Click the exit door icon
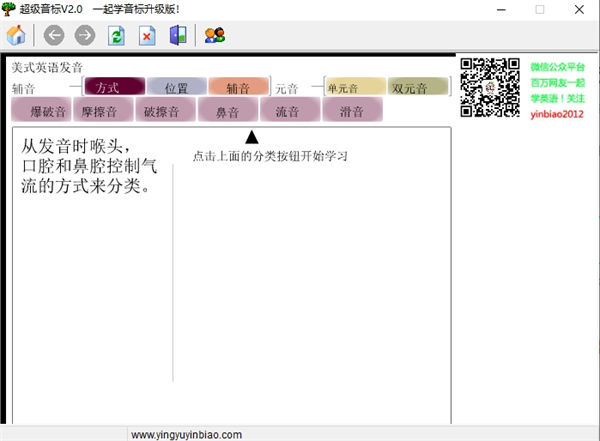This screenshot has height=441, width=600. 178,35
